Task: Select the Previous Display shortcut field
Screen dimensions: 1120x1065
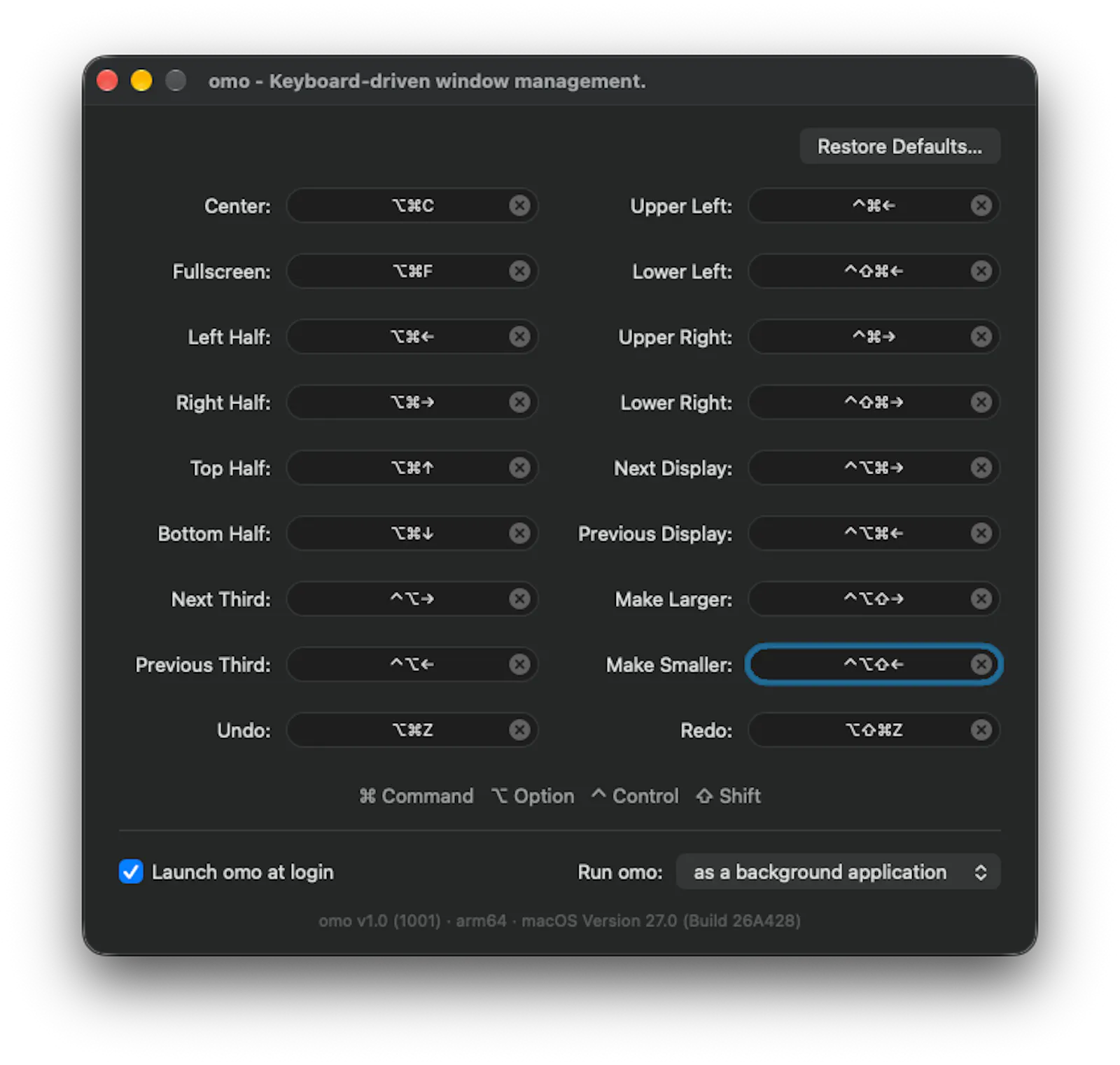Action: (x=874, y=534)
